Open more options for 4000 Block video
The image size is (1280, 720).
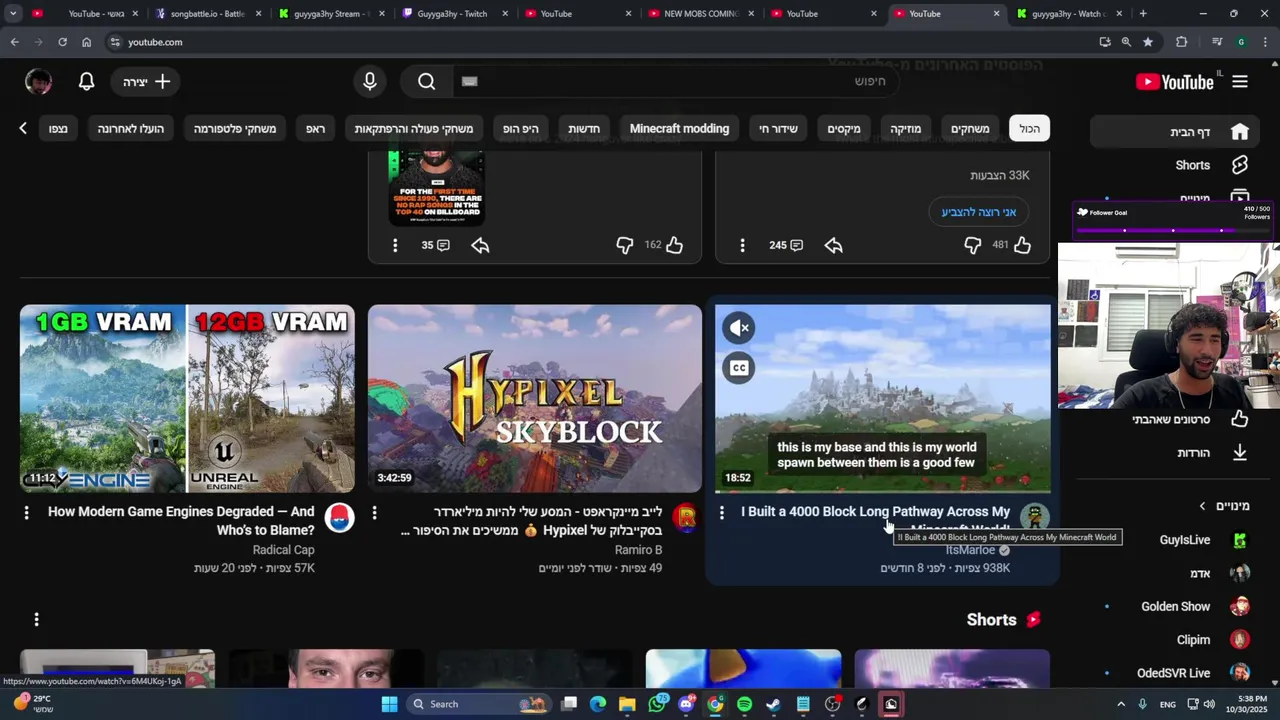(x=721, y=512)
